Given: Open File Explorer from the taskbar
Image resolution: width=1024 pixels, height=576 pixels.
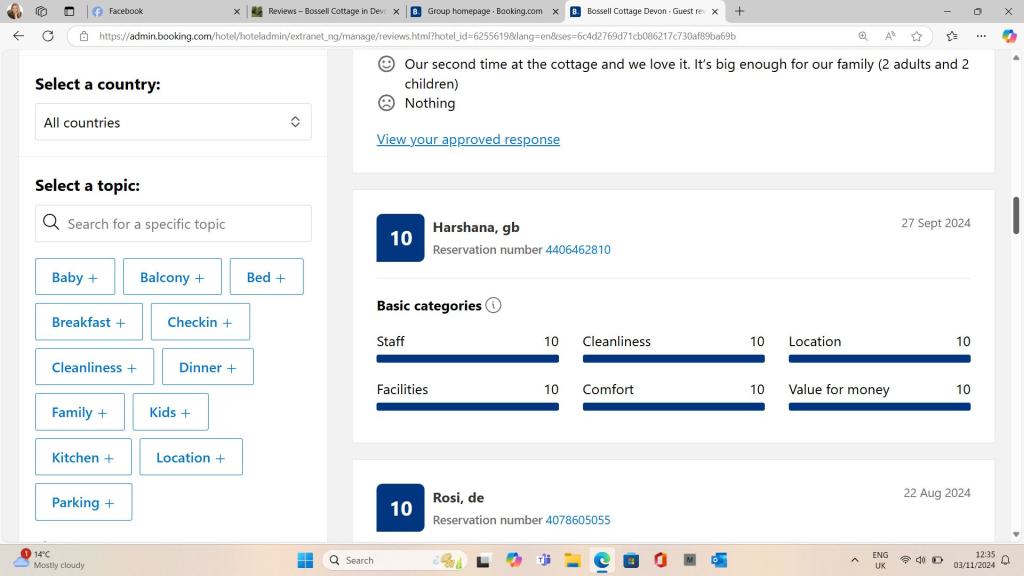Looking at the screenshot, I should [x=572, y=560].
